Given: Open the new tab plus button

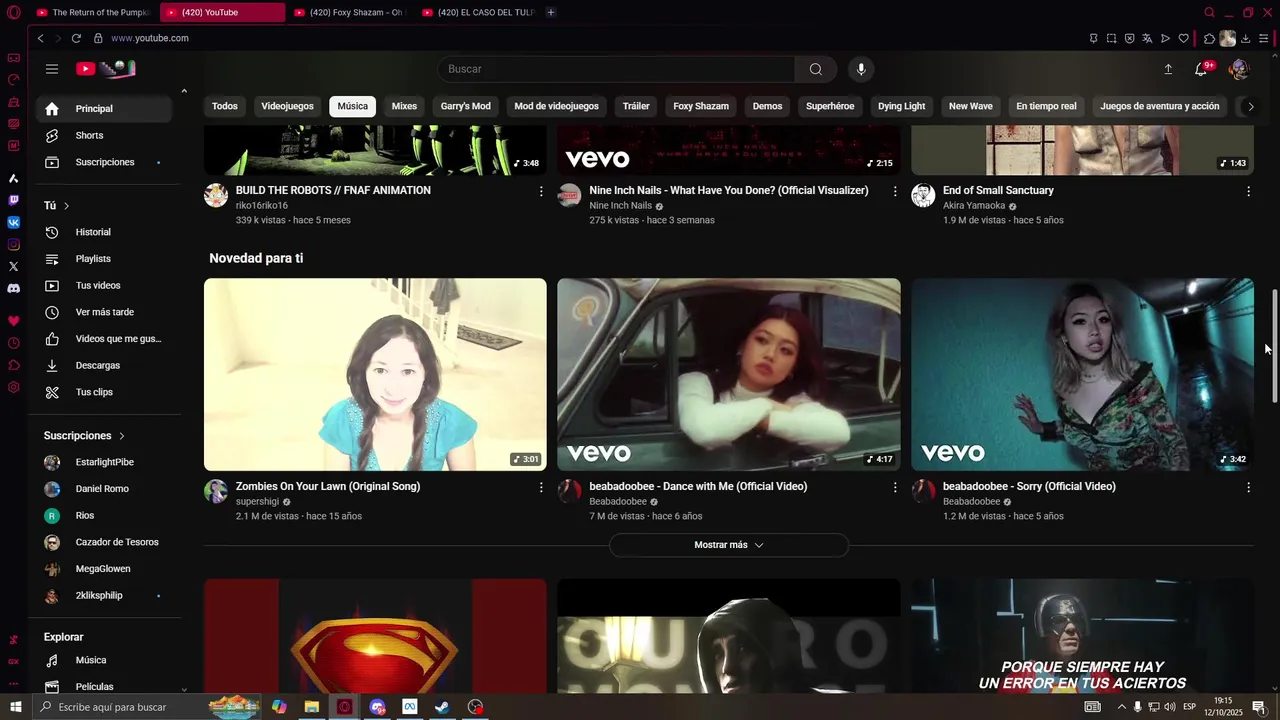Looking at the screenshot, I should (551, 12).
